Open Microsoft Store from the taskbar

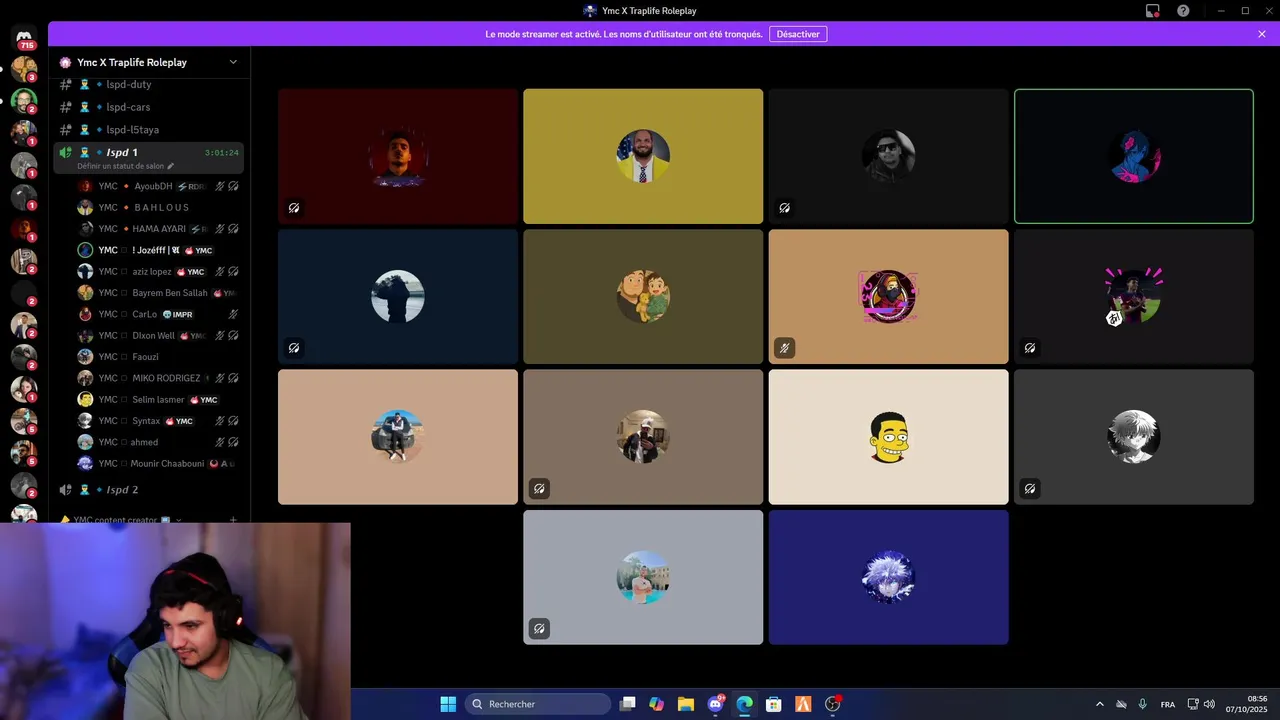773,704
